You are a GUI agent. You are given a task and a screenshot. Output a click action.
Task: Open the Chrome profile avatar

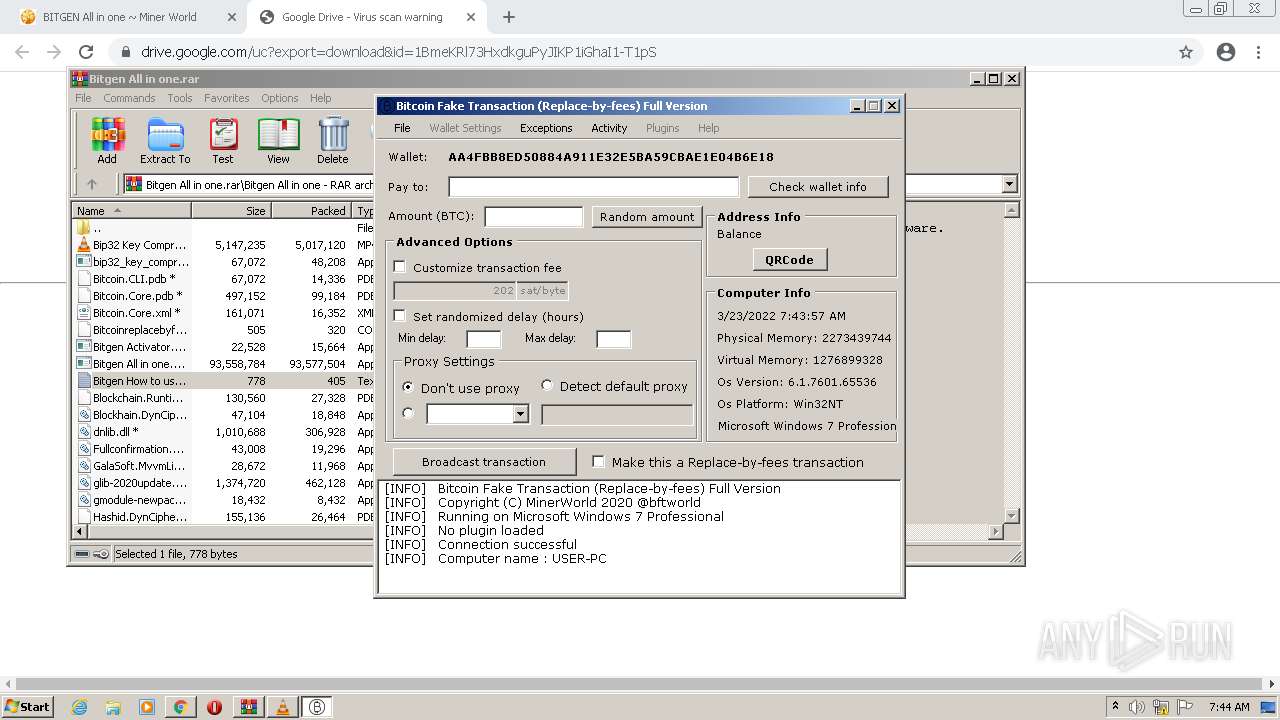1226,52
